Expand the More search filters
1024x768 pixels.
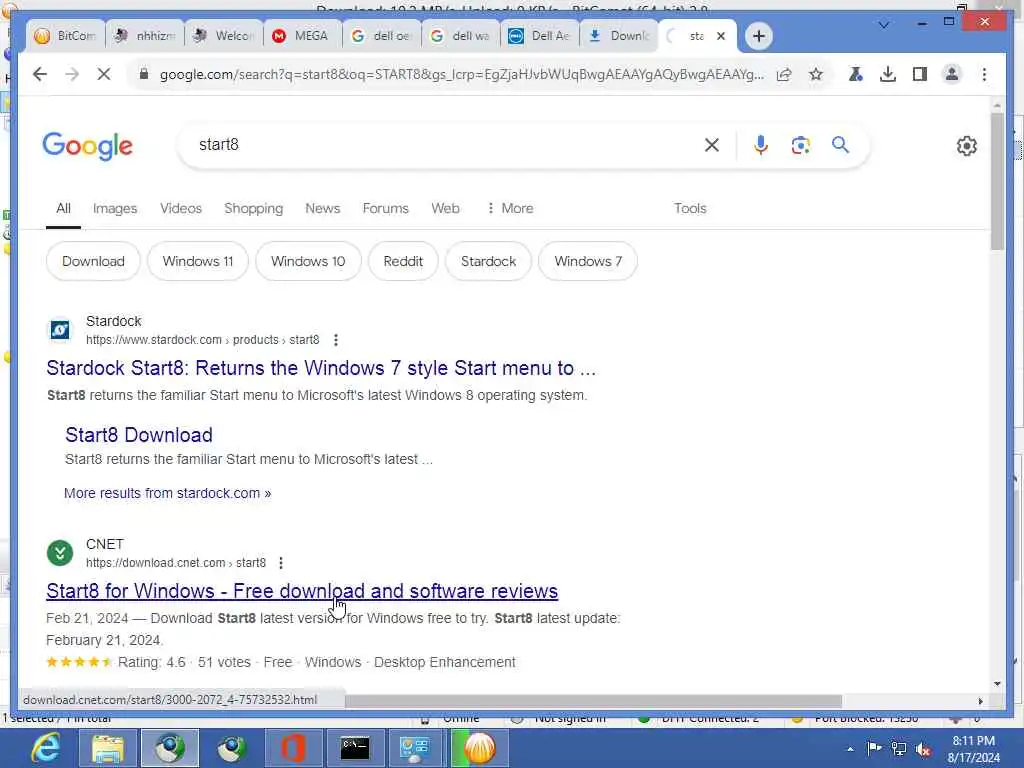[511, 208]
